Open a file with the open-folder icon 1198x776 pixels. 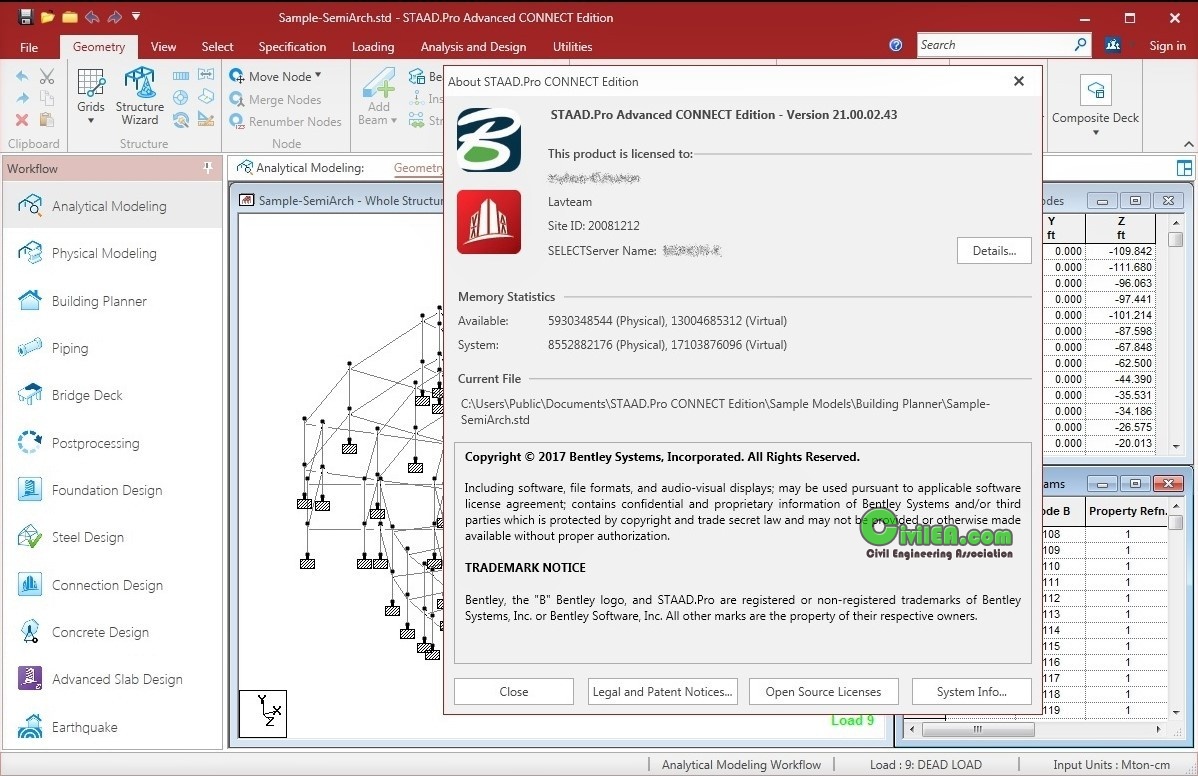[47, 17]
